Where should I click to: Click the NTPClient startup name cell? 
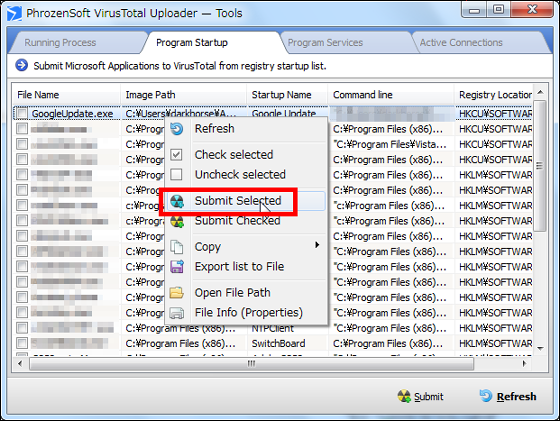(x=273, y=328)
